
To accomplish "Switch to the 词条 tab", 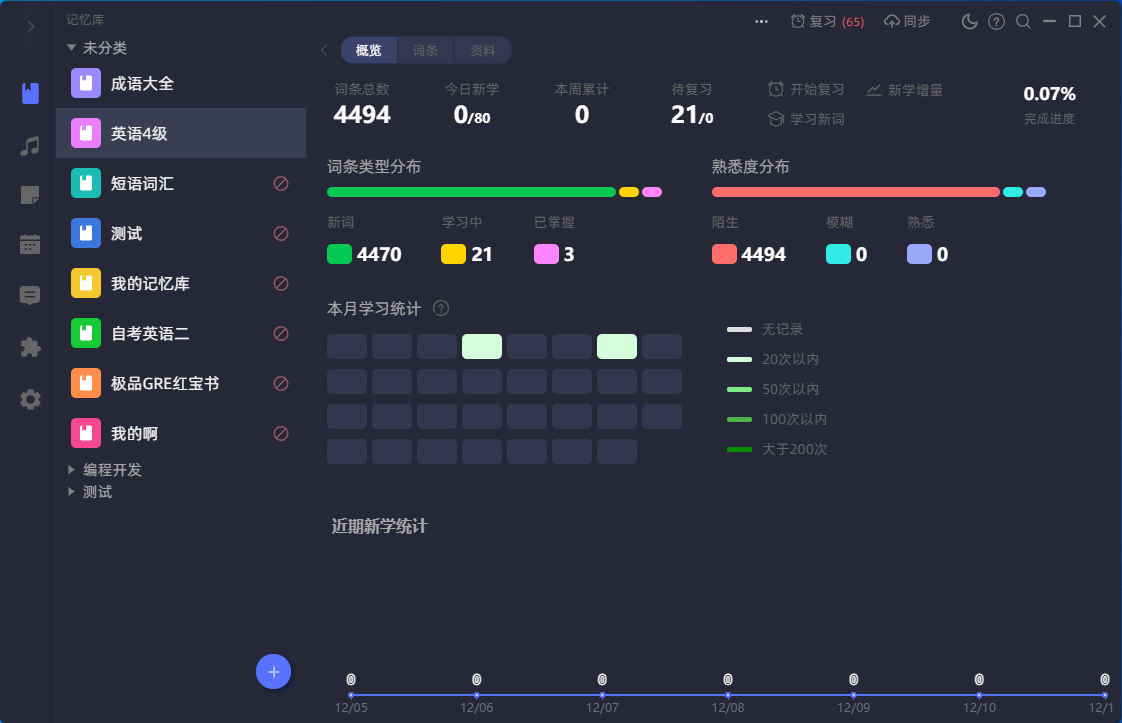I will (x=425, y=50).
